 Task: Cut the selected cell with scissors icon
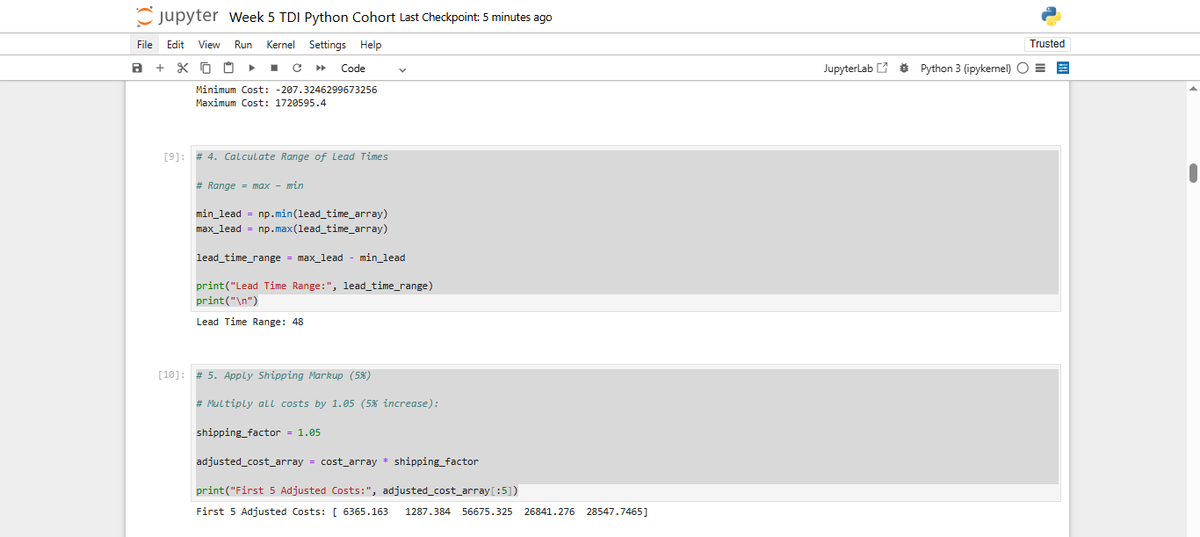pyautogui.click(x=182, y=69)
